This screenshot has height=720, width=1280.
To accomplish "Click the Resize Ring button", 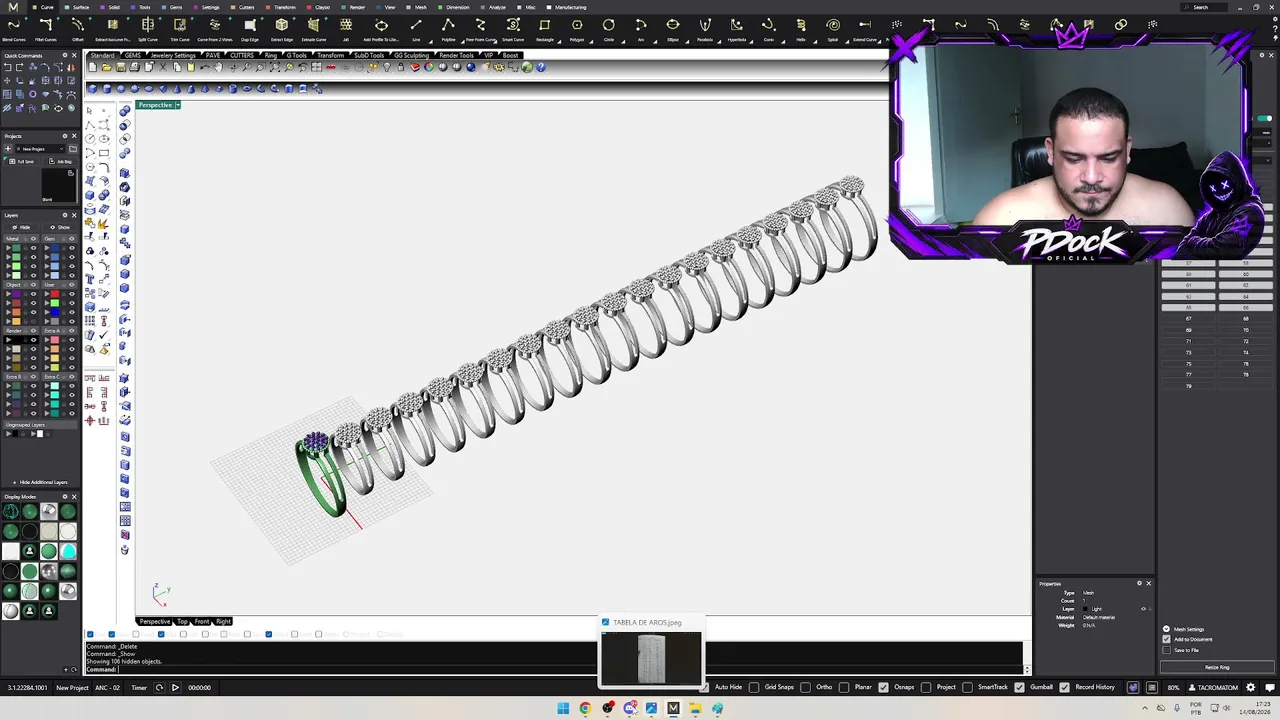I will point(1216,667).
